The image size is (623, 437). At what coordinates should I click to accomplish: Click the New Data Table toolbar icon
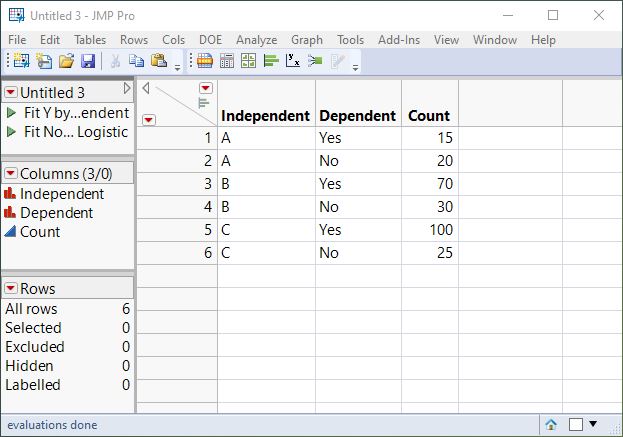[21, 62]
